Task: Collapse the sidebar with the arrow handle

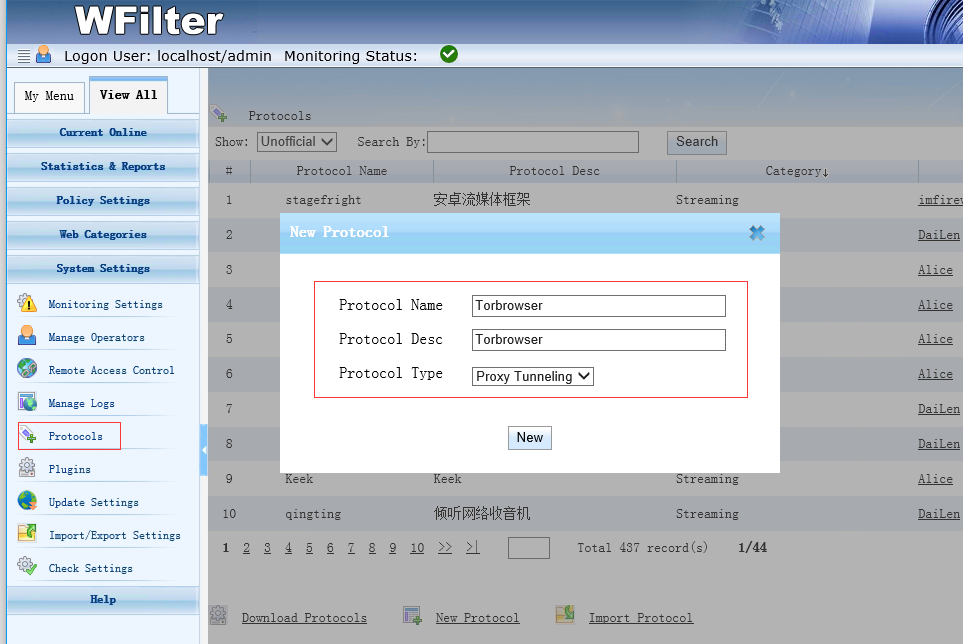Action: [x=203, y=450]
